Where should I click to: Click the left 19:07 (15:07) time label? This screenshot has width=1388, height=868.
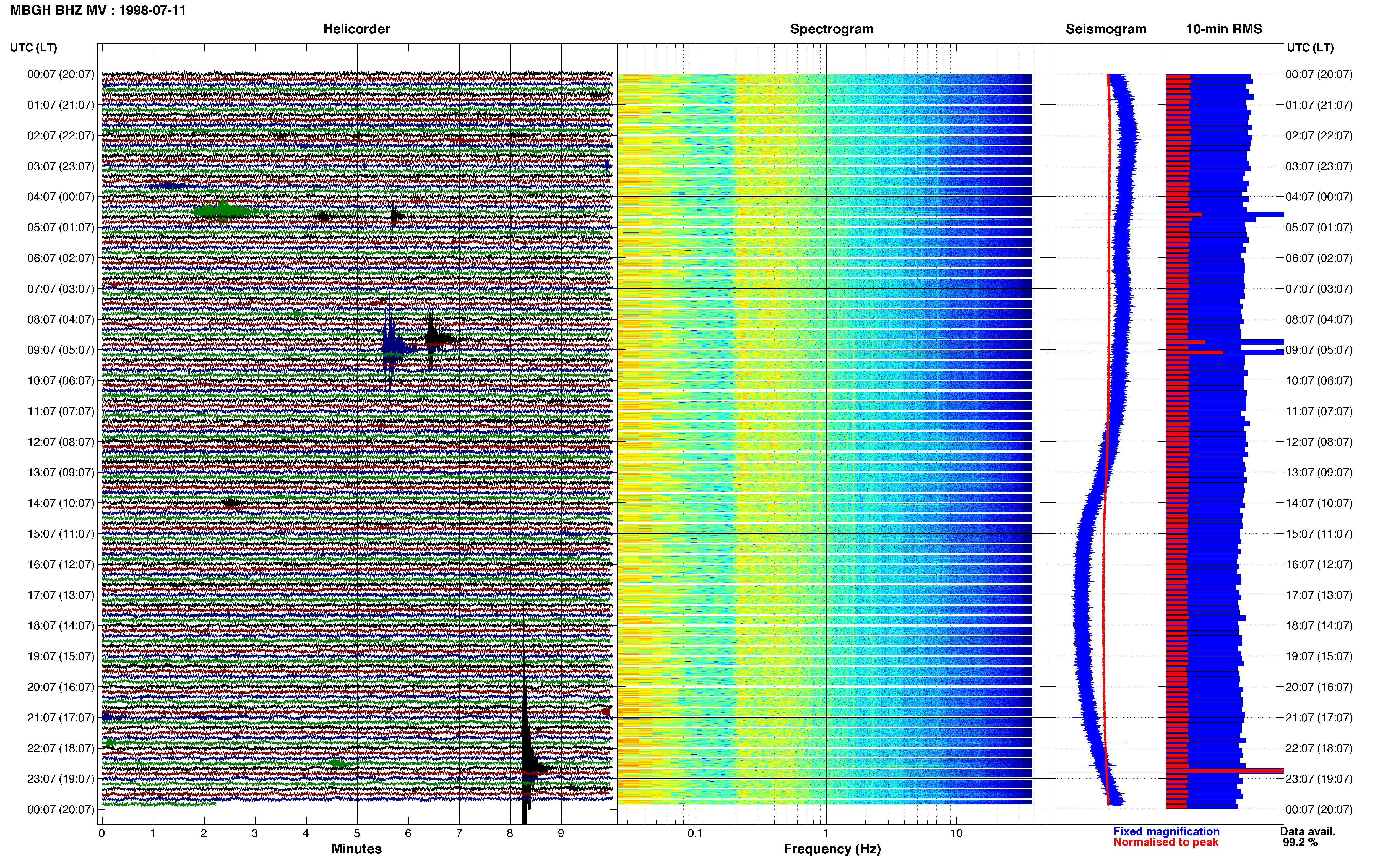[x=61, y=656]
